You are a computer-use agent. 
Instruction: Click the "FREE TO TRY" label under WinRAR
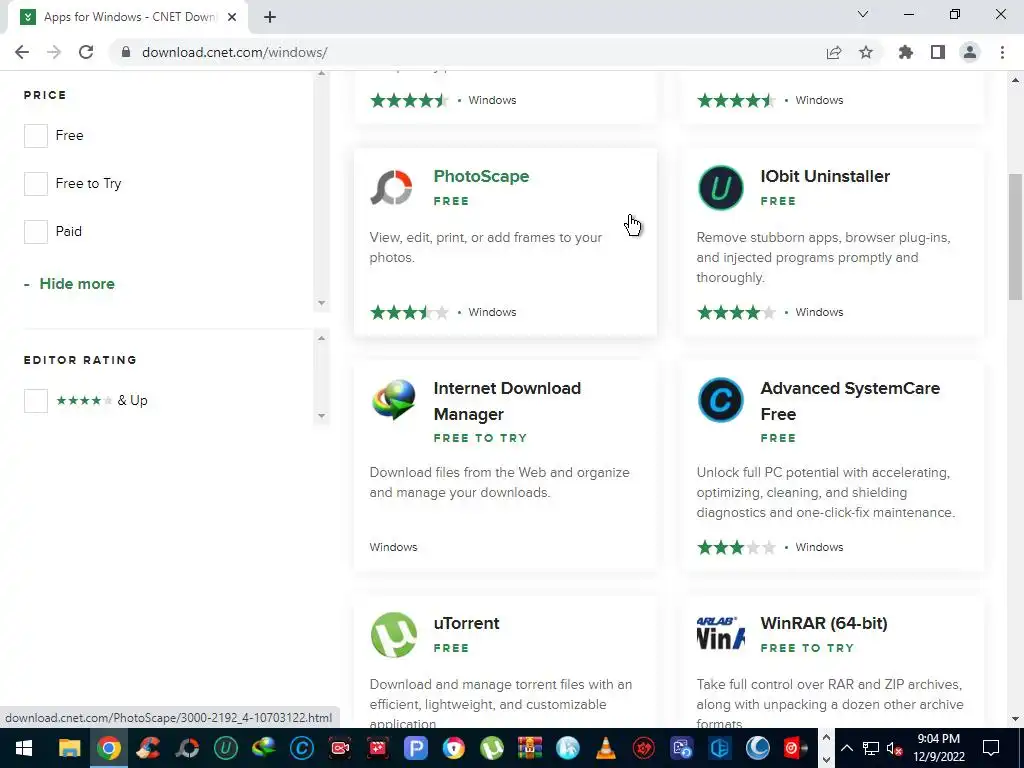(x=807, y=648)
